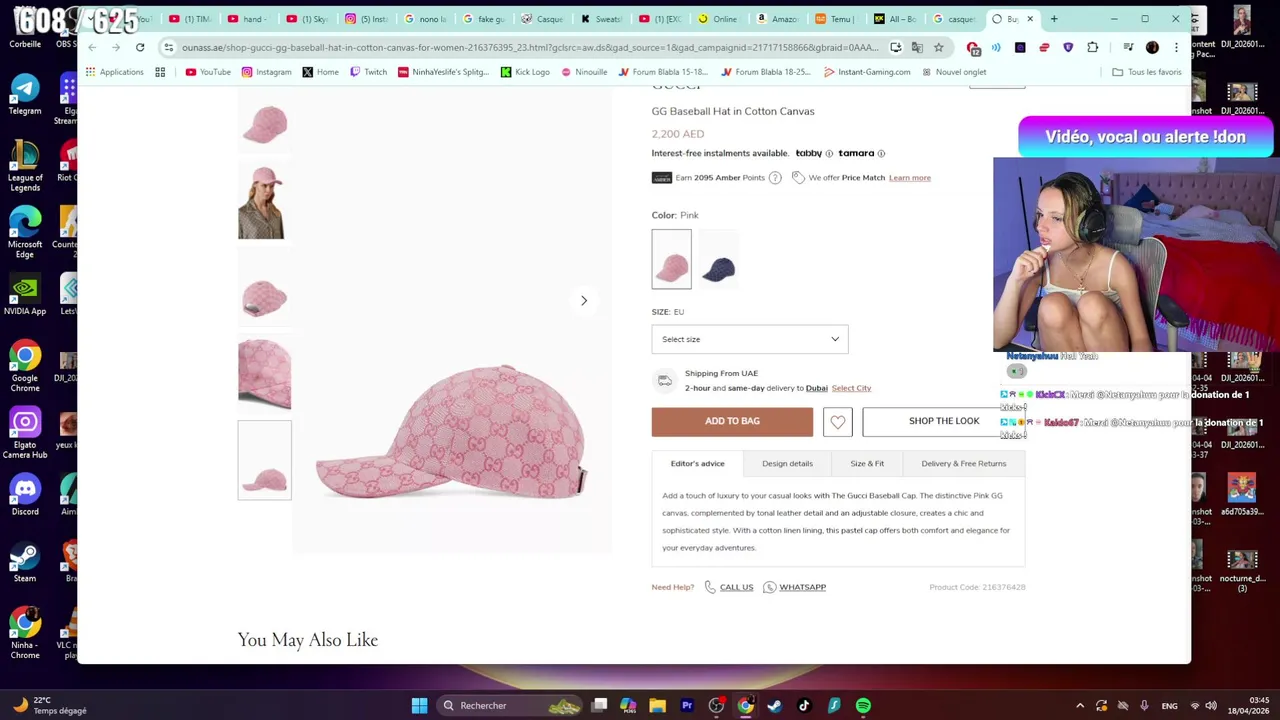Open the Kick Logo bookmark
This screenshot has height=720, width=1280.
(x=525, y=72)
